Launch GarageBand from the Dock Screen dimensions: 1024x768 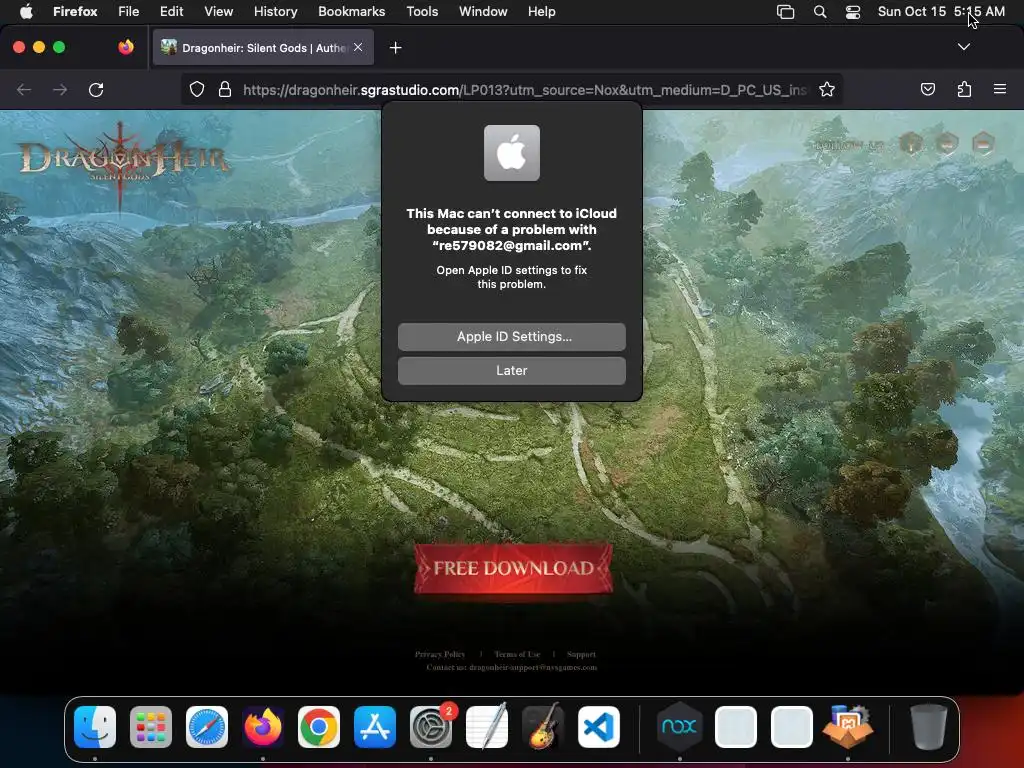pos(543,726)
